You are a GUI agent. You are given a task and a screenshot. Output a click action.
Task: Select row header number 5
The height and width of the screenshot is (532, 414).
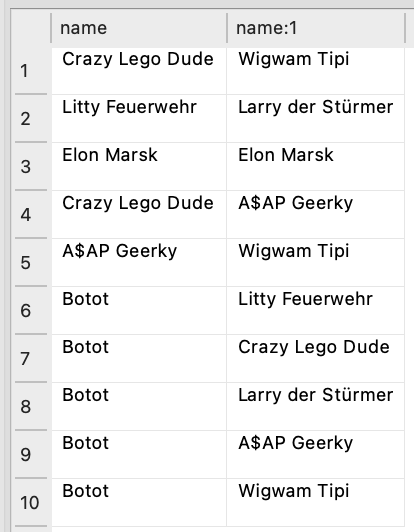pos(31,263)
